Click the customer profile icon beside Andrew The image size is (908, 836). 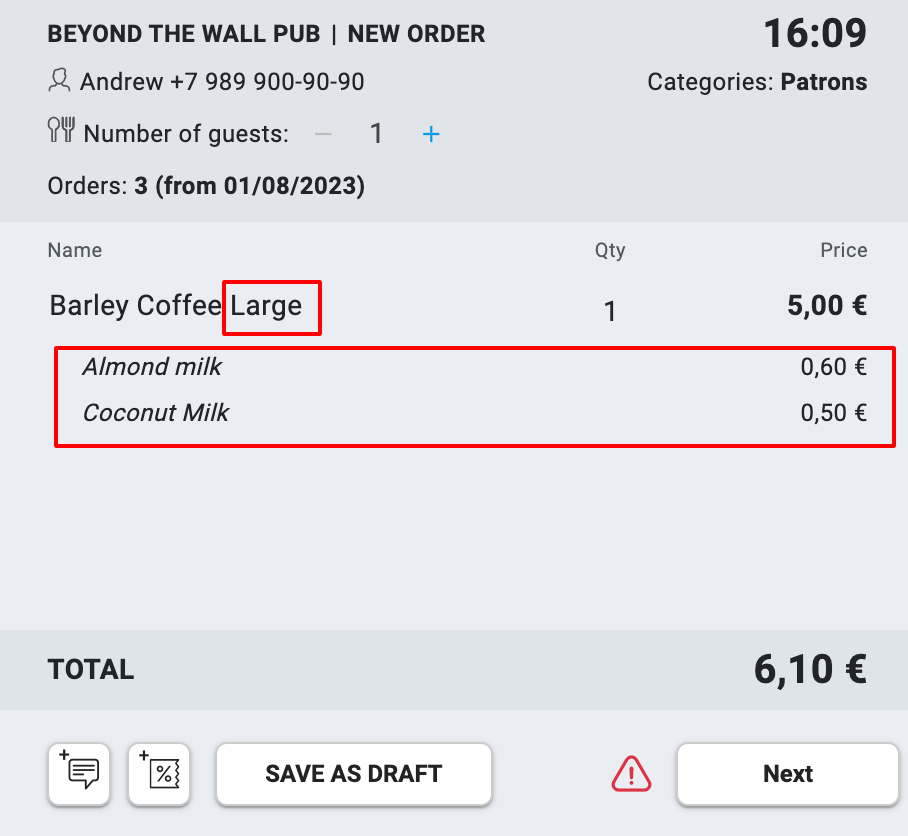pyautogui.click(x=60, y=80)
